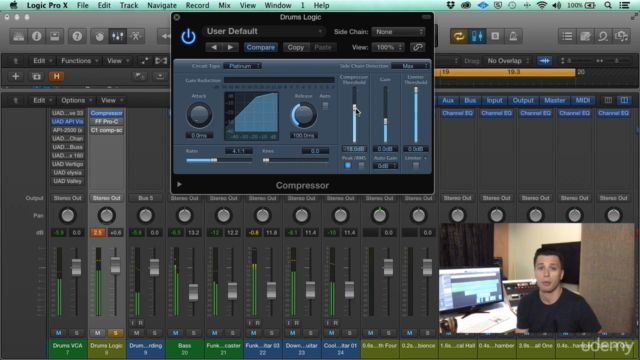Open the Compressor insert slot on Drums Logic
Screen dimensions: 640x360
[x=107, y=113]
